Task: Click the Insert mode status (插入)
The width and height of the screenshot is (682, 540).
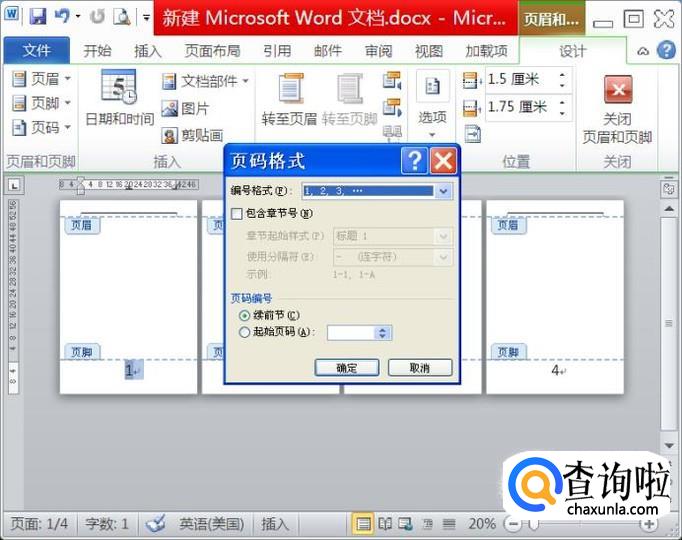Action: pos(275,523)
